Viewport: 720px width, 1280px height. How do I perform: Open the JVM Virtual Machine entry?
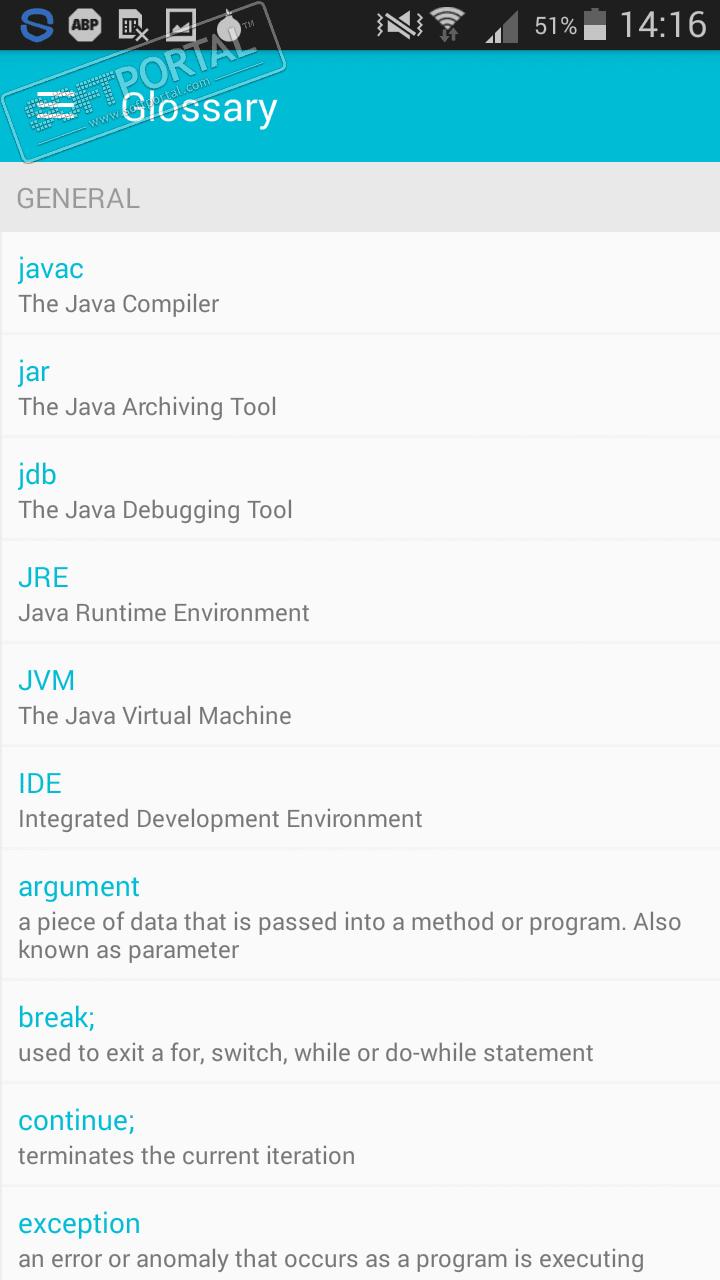pos(360,696)
